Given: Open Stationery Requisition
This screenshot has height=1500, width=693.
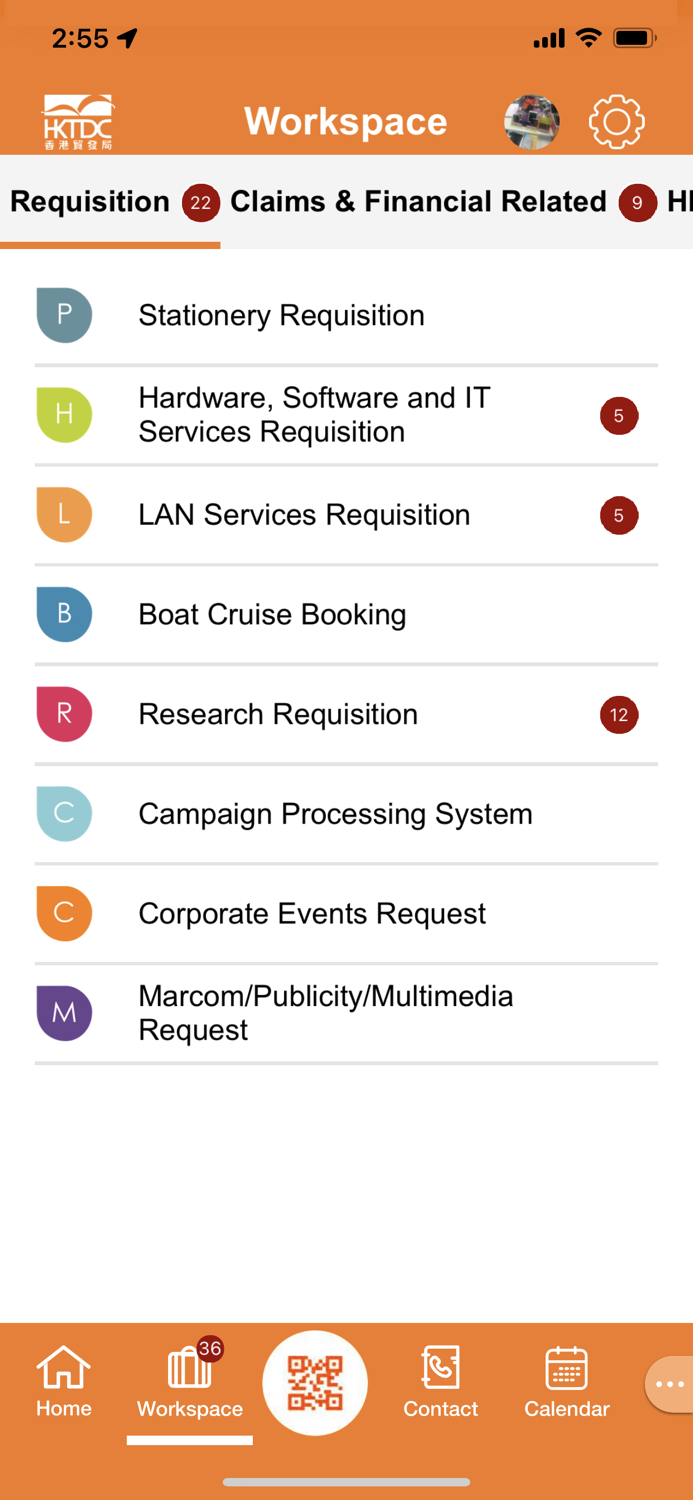Looking at the screenshot, I should click(x=281, y=314).
